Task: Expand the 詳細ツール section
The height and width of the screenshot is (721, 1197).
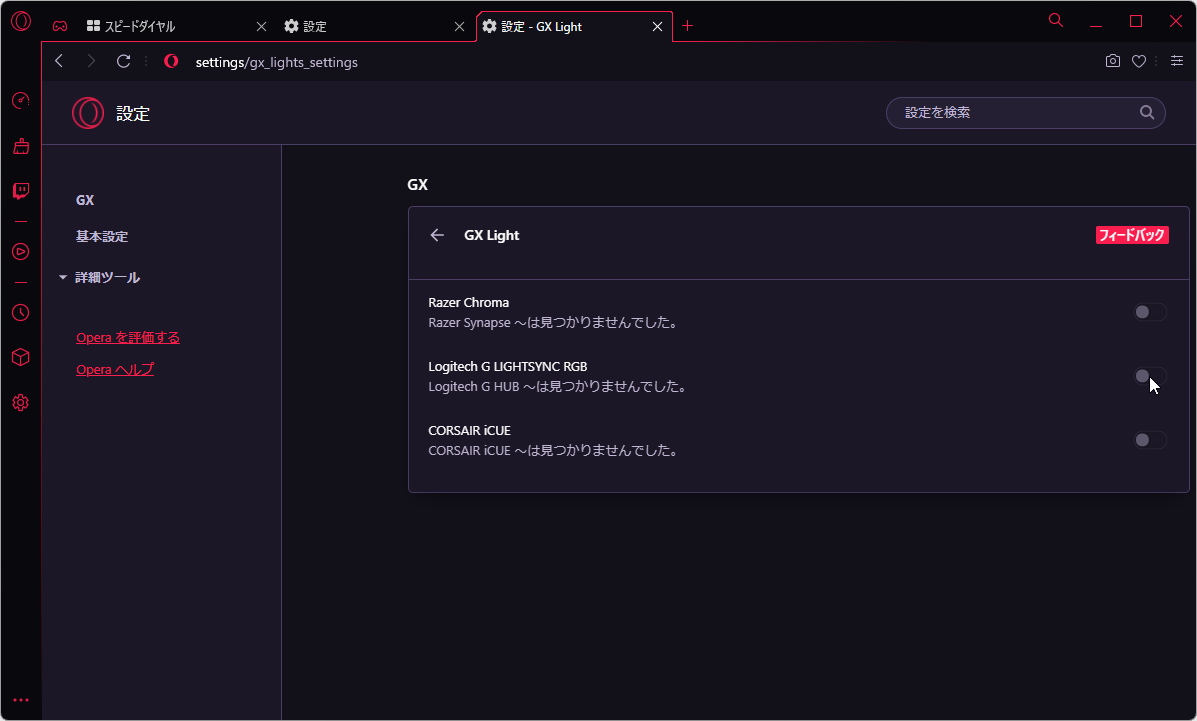Action: click(x=99, y=277)
